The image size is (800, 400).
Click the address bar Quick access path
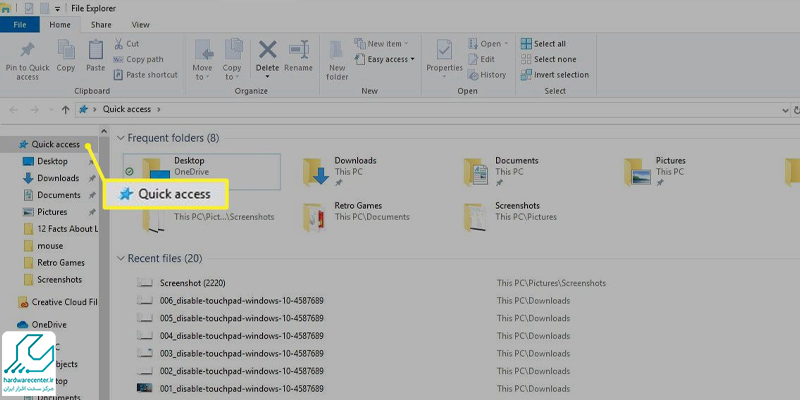(127, 109)
